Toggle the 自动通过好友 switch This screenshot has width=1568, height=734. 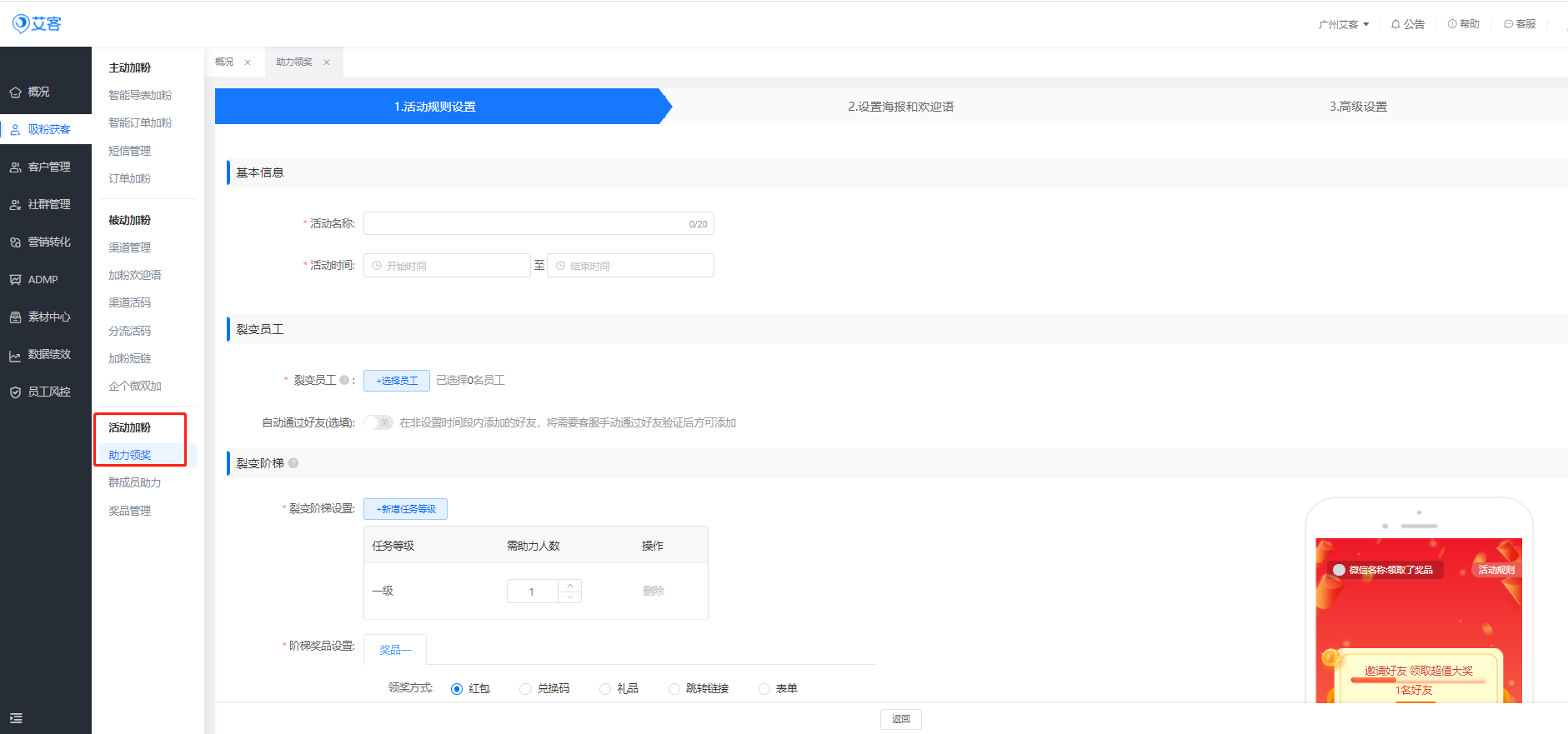pos(378,422)
